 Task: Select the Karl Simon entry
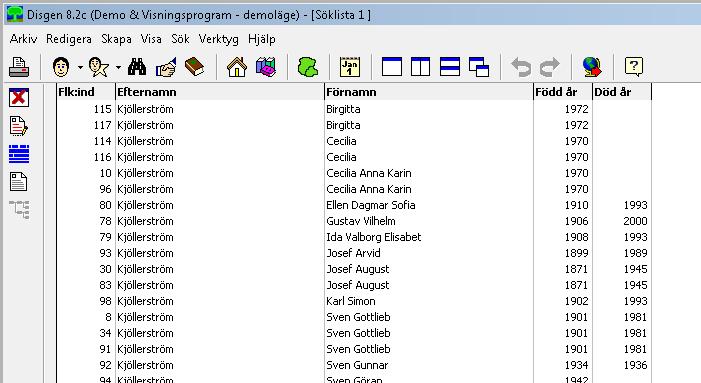pos(351,301)
